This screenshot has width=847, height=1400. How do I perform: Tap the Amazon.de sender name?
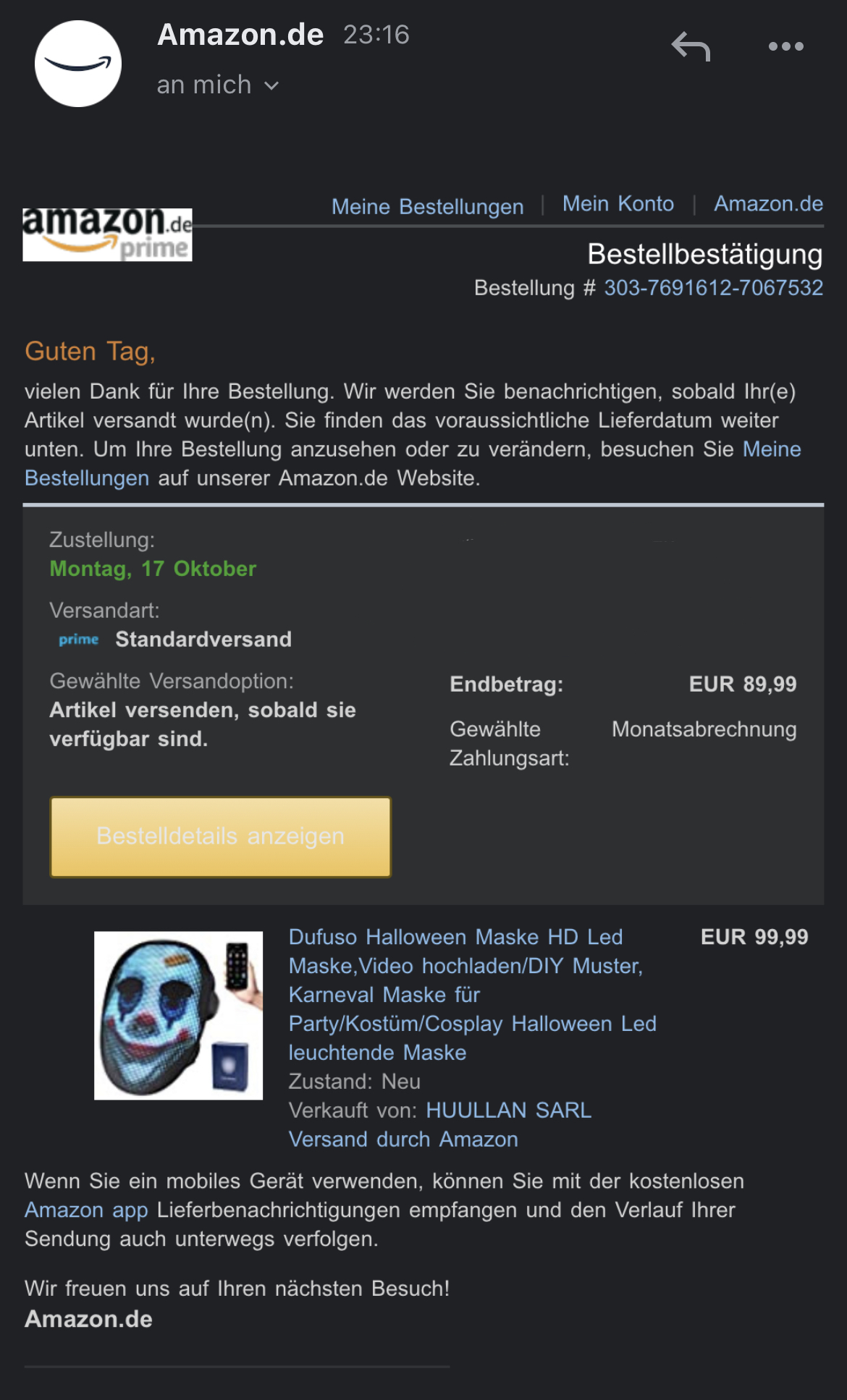click(240, 35)
